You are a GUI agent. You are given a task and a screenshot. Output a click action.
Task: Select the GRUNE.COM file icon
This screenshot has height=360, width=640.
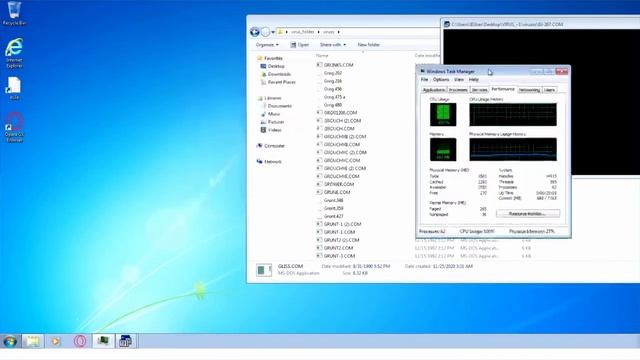tap(320, 192)
